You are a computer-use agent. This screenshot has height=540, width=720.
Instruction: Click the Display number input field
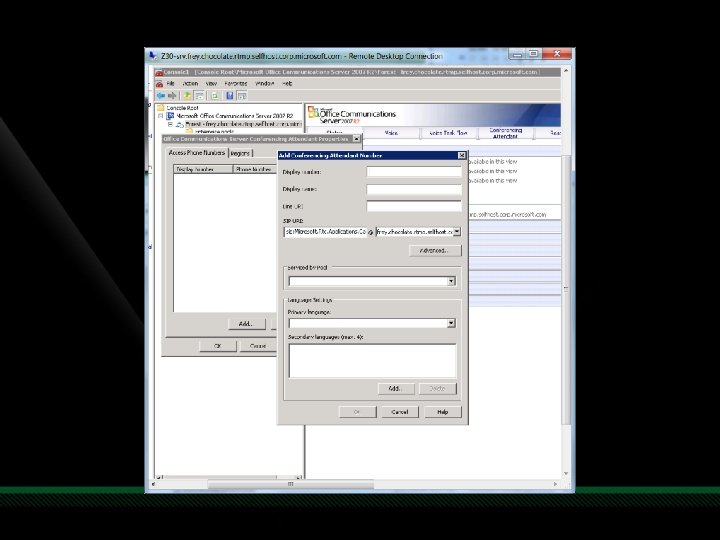pyautogui.click(x=414, y=172)
